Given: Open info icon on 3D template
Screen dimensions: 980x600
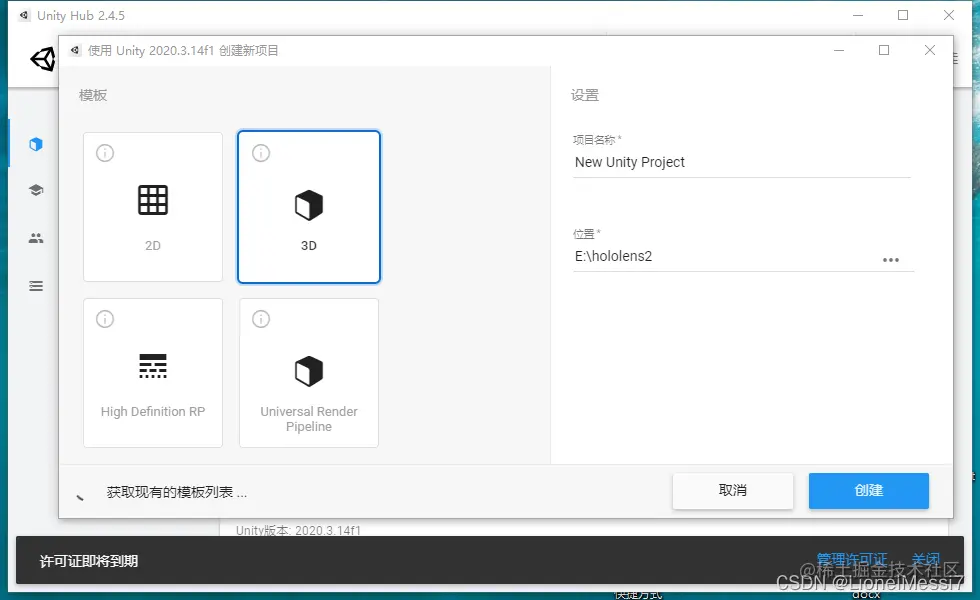Looking at the screenshot, I should click(261, 153).
